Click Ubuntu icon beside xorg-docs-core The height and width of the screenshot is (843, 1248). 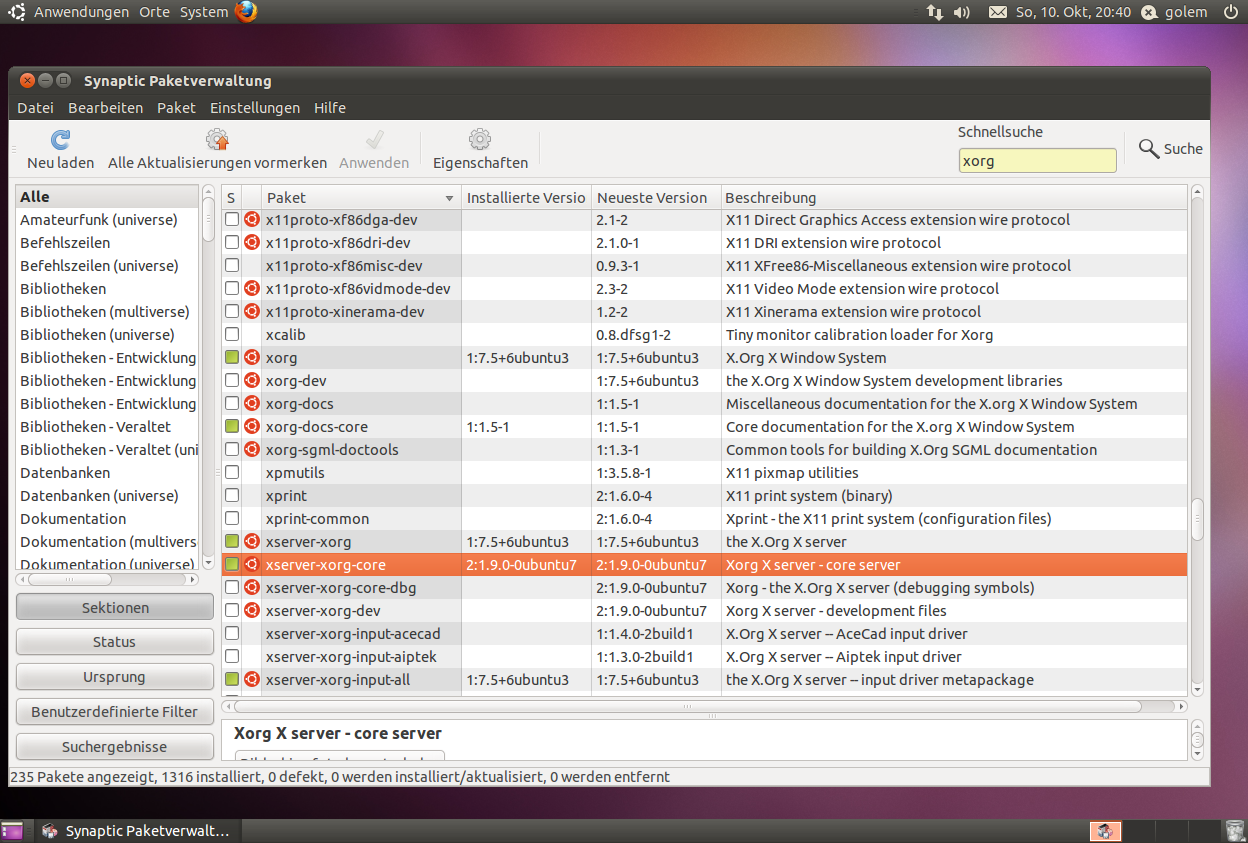click(x=252, y=427)
